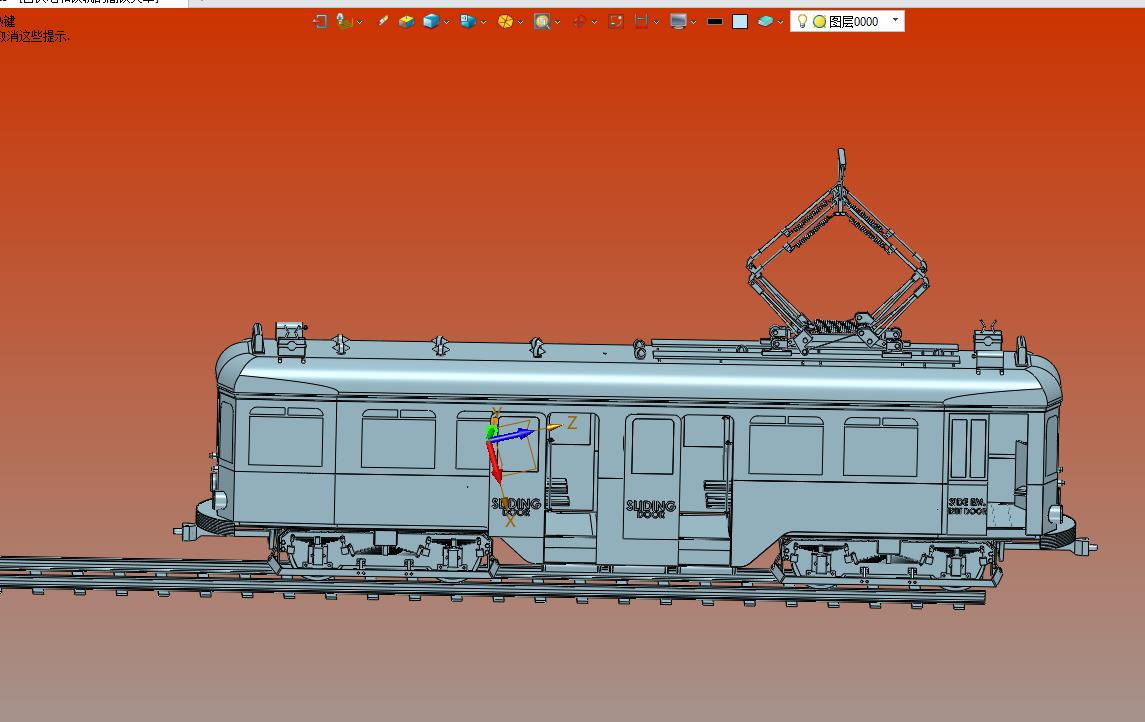Expand the coordinate frame tool dropdown arrow
The height and width of the screenshot is (722, 1145).
coord(360,23)
